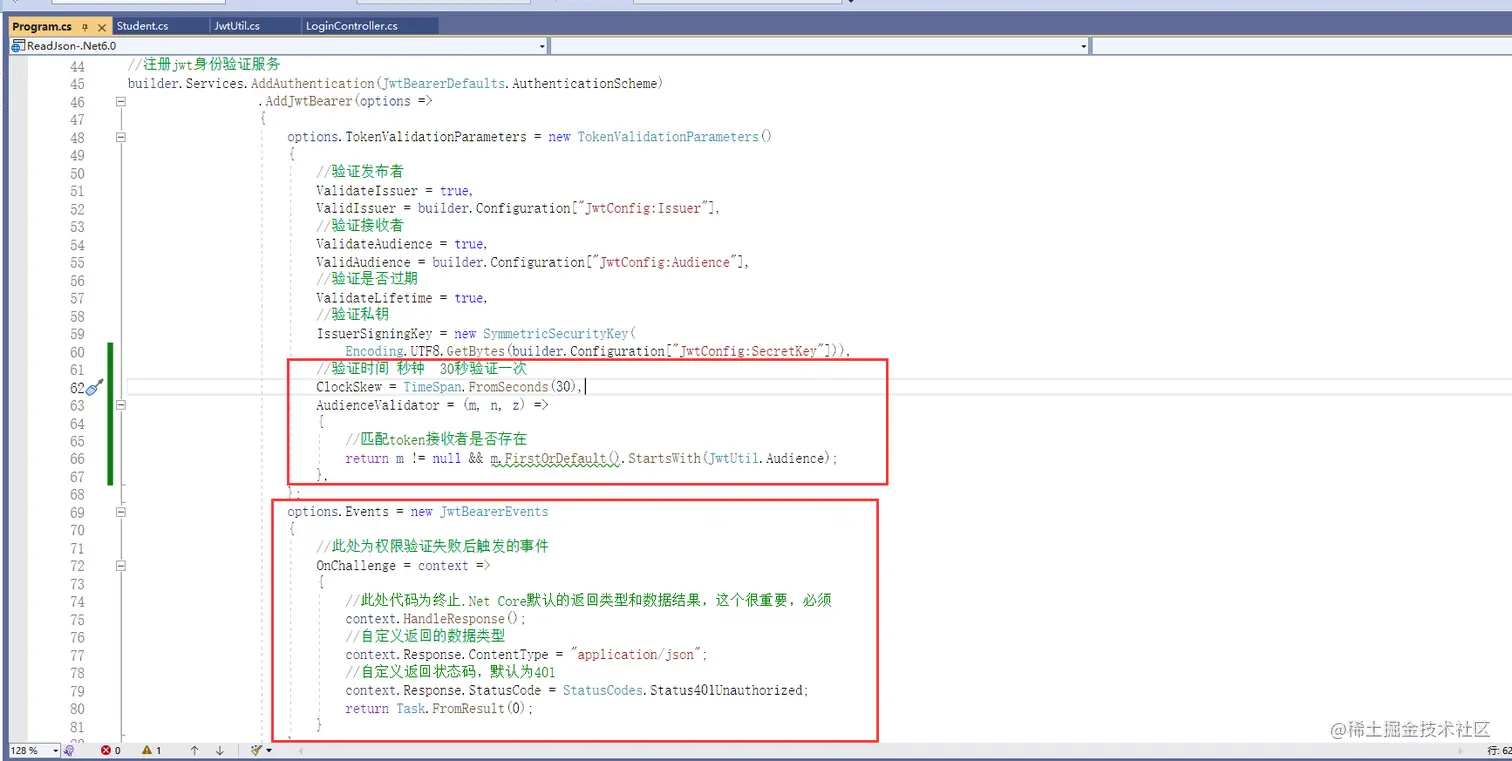The image size is (1512, 761).
Task: Click "application/json" string on line 77
Action: click(x=637, y=655)
